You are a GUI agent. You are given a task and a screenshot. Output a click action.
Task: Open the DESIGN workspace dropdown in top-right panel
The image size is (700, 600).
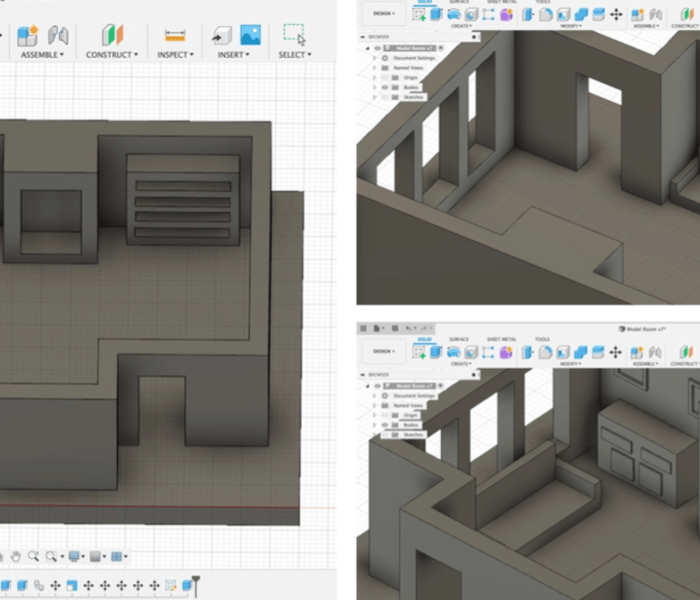(x=383, y=15)
